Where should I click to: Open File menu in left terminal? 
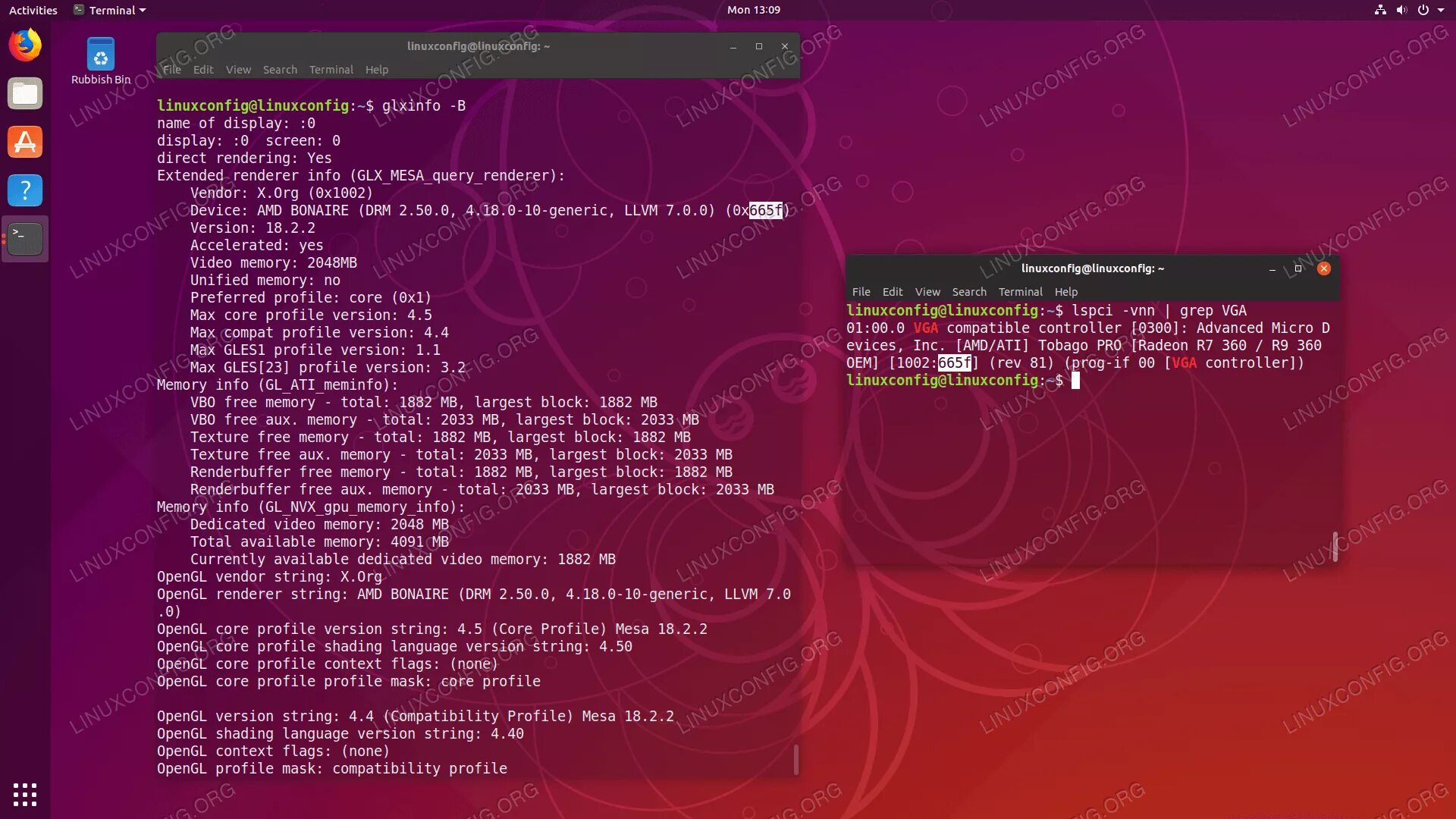[x=172, y=70]
